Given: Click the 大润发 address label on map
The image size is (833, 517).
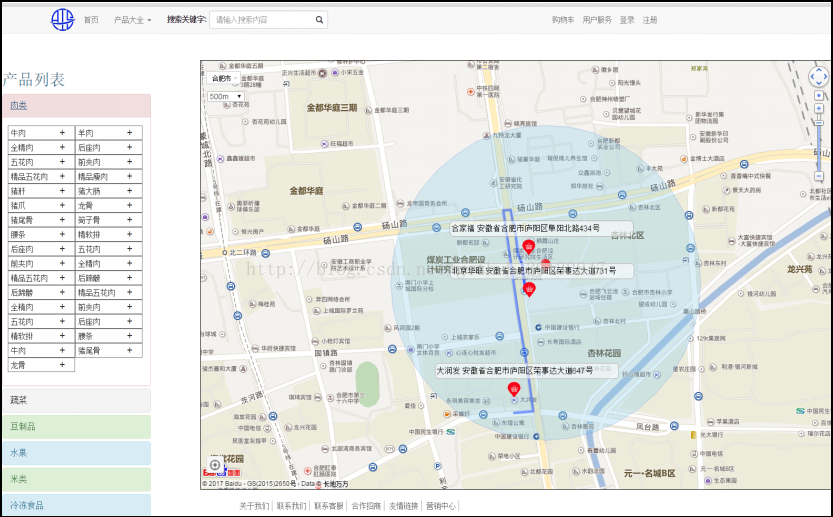Looking at the screenshot, I should point(526,371).
